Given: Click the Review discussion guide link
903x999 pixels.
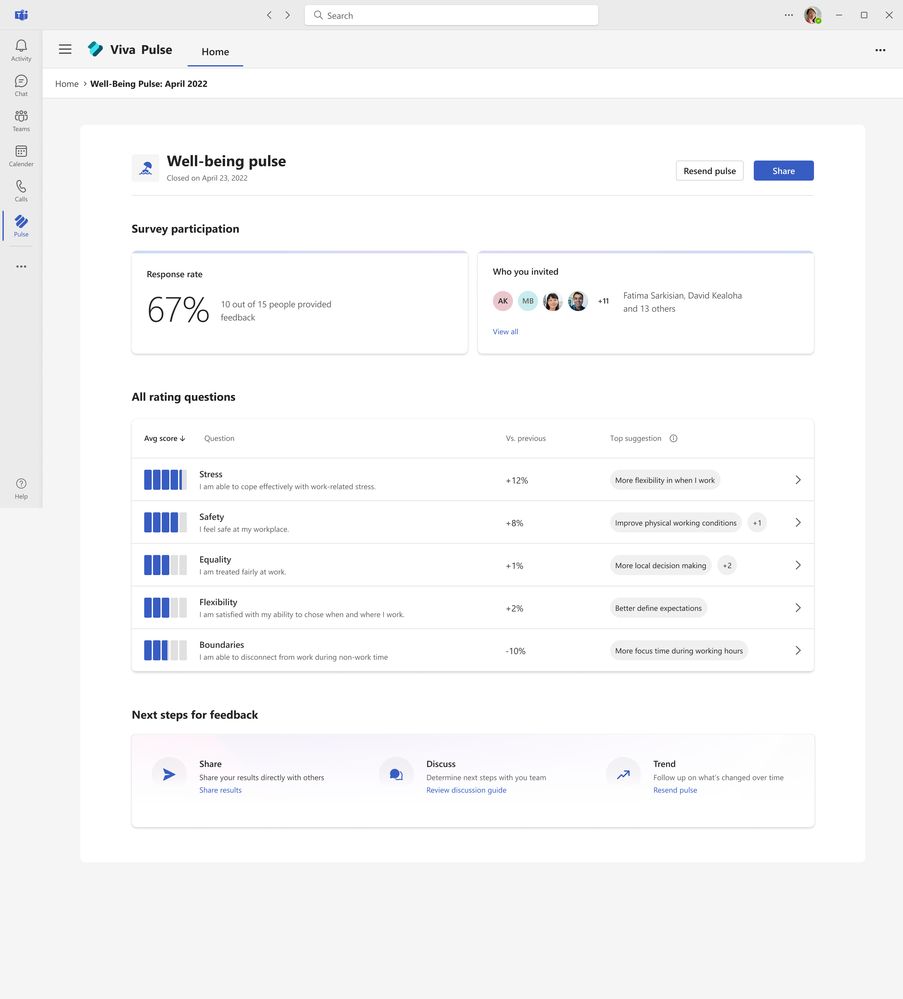Looking at the screenshot, I should pos(466,790).
